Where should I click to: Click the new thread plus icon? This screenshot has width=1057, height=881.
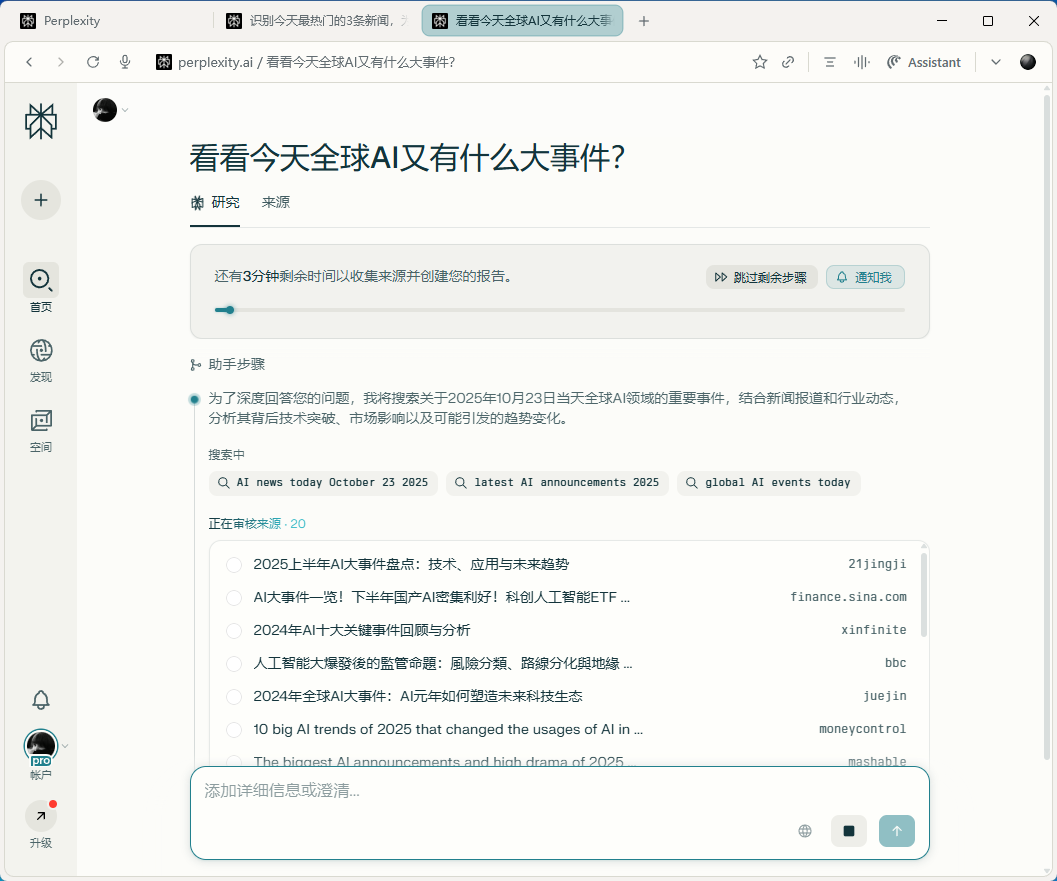41,200
